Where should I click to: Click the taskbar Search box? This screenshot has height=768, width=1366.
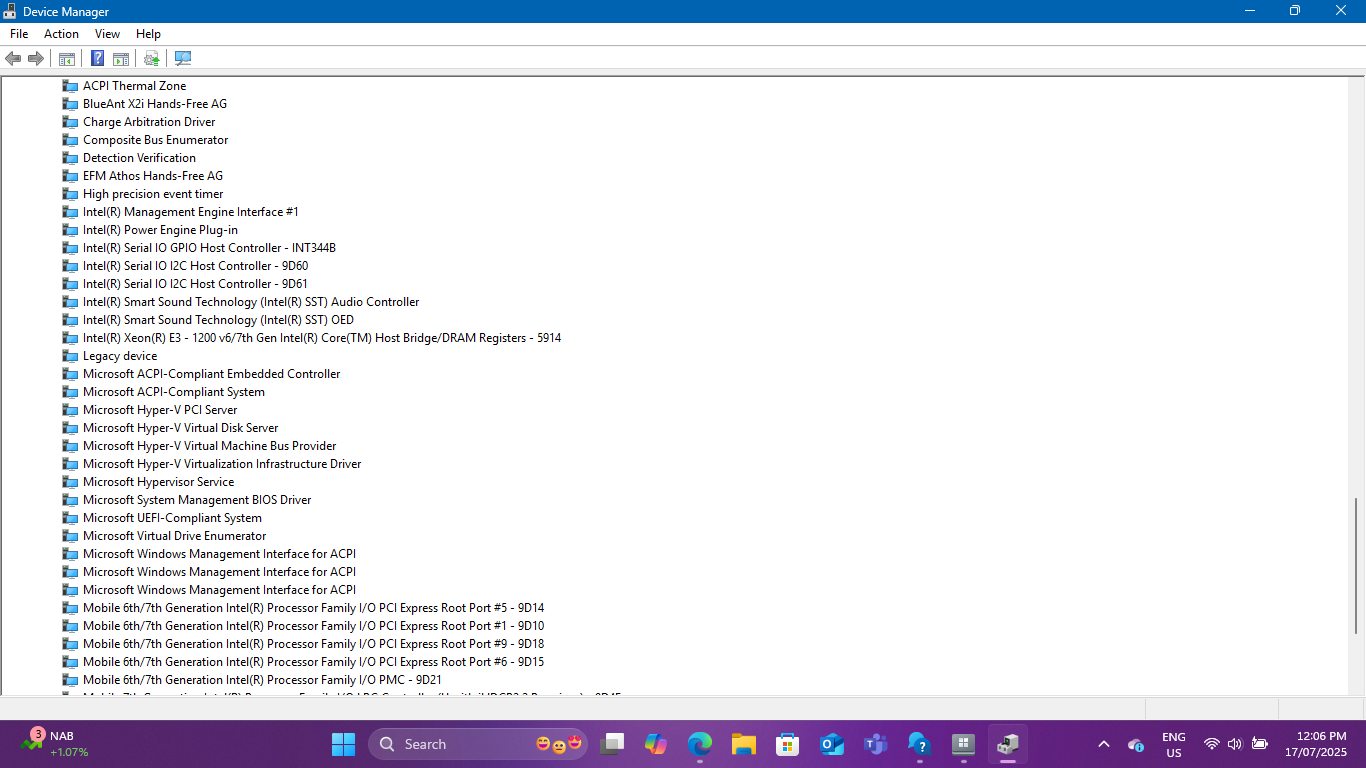[x=480, y=744]
